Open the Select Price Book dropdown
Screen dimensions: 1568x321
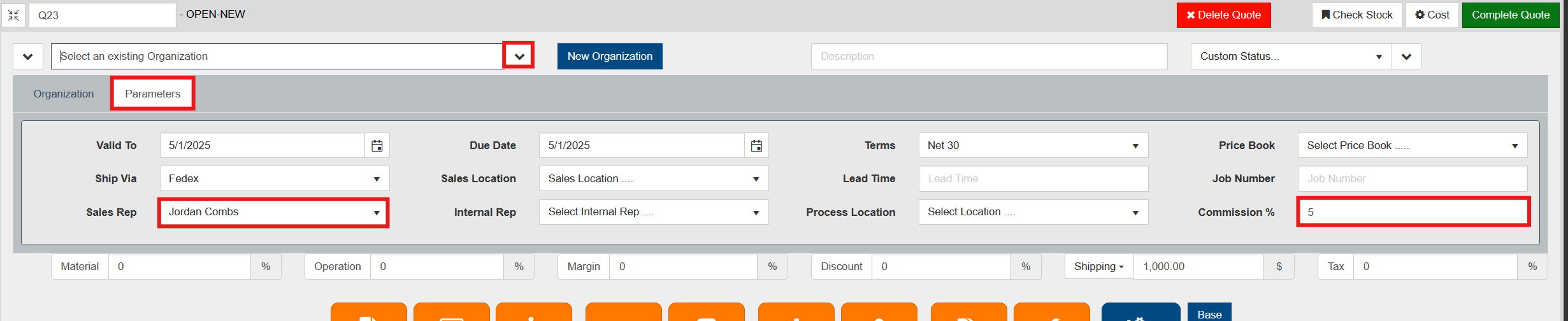pyautogui.click(x=1412, y=146)
